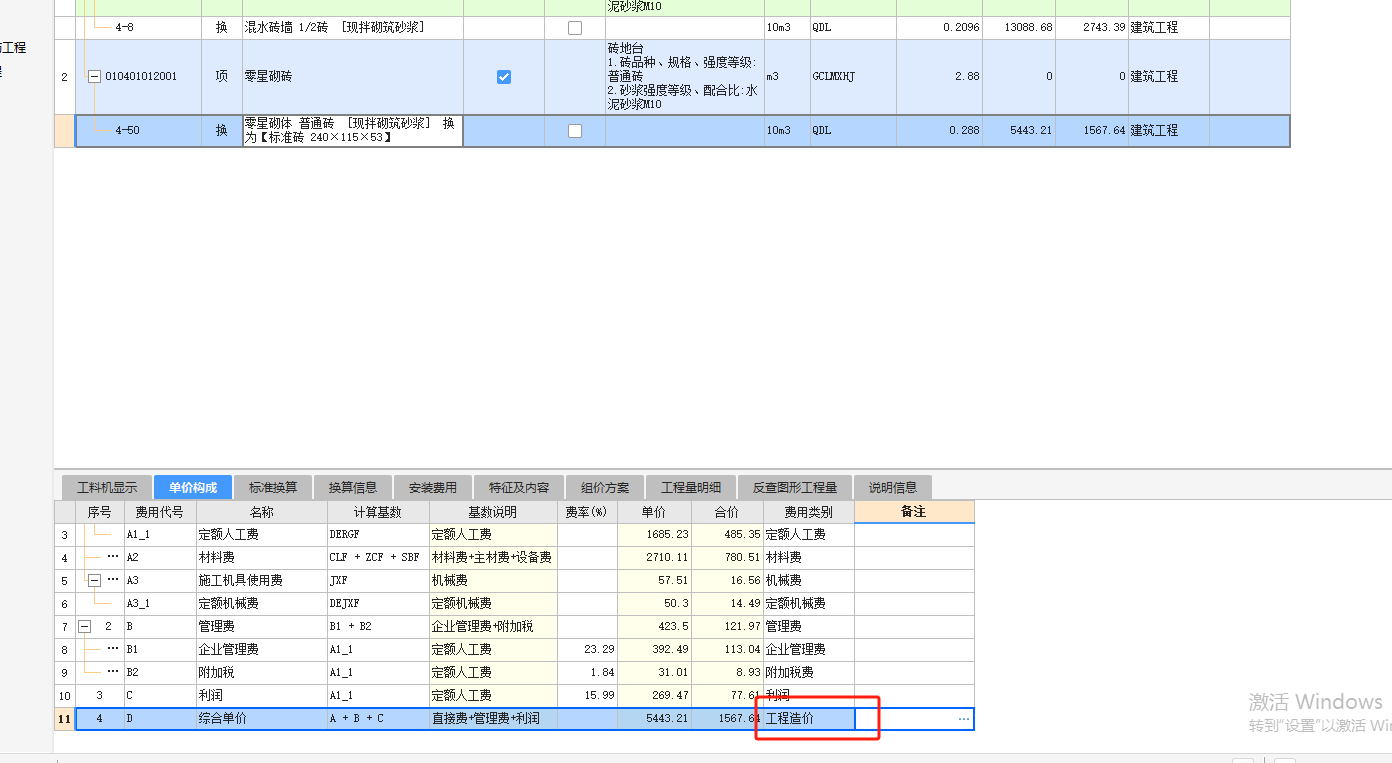Select the GCLMXHJ quantity expression cell

point(853,77)
